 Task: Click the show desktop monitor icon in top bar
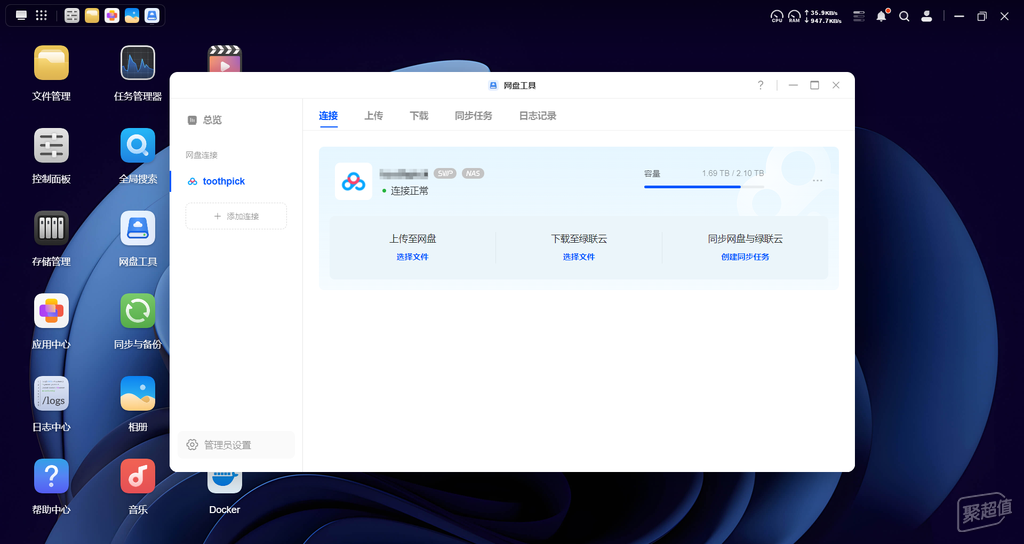22,16
